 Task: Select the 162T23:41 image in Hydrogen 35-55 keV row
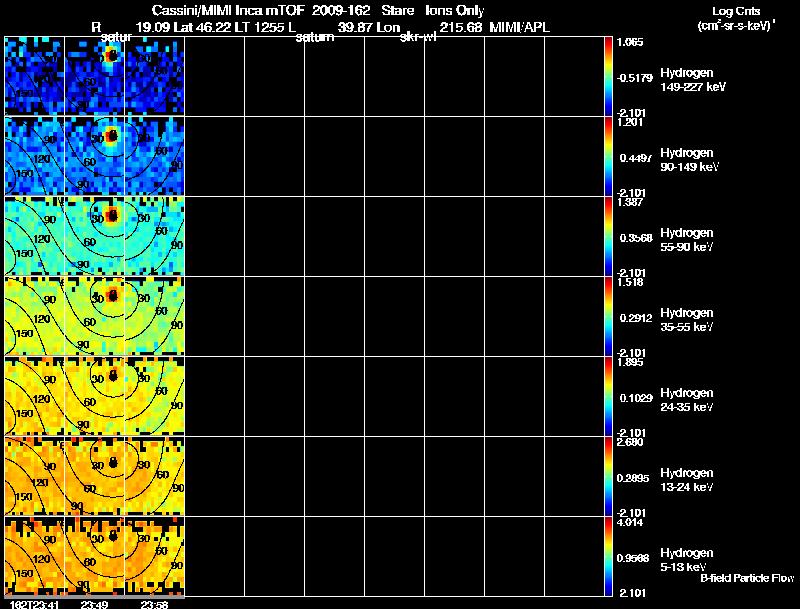click(x=34, y=316)
